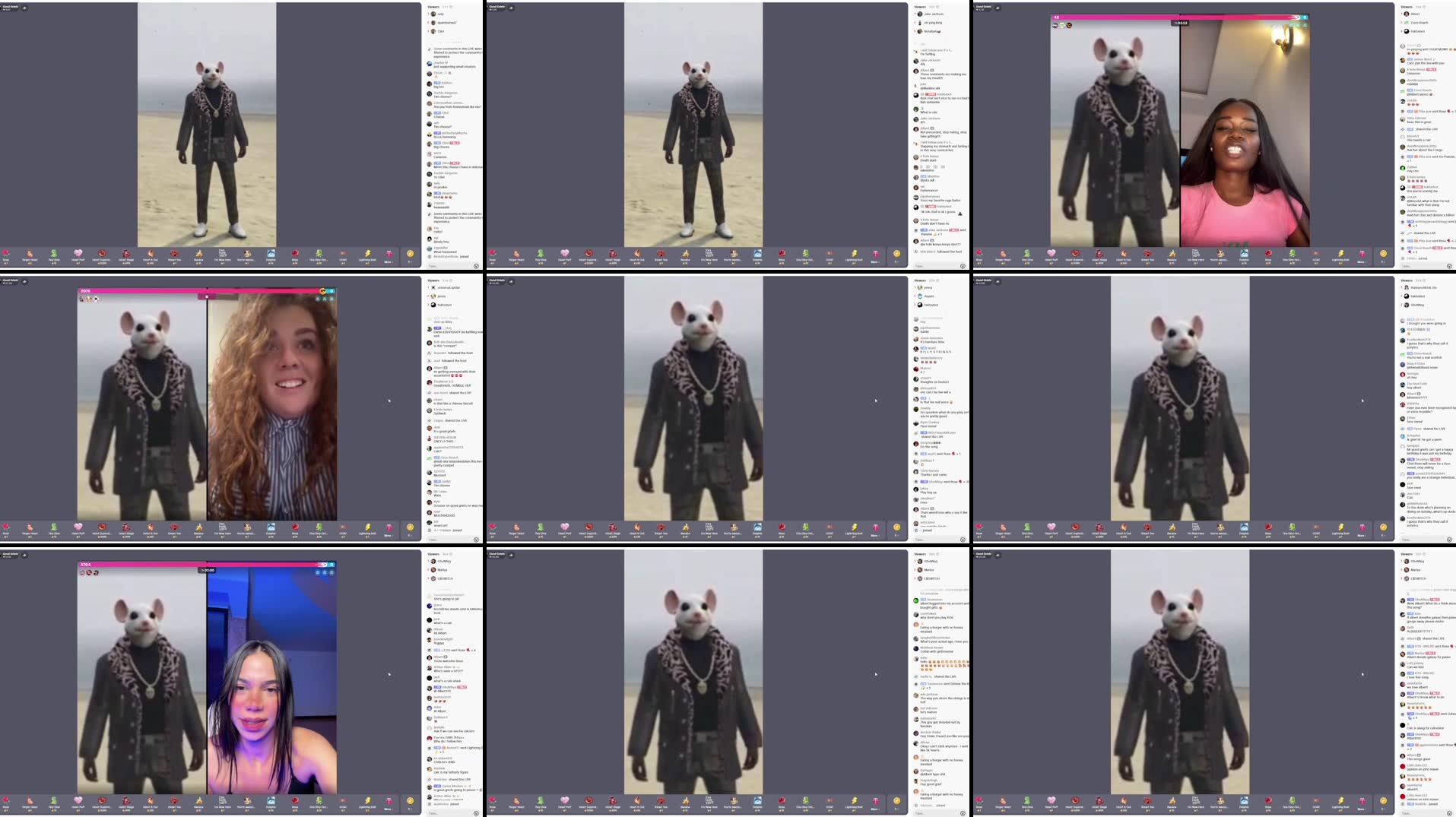Send the Rose gift in the pink-shirt battle panel
Viewport: 1456px width, 817px height.
click(979, 255)
